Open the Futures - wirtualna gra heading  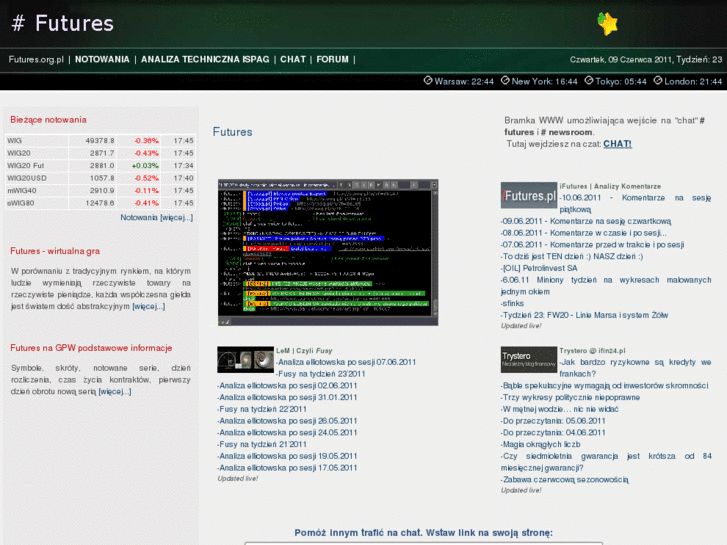(x=55, y=251)
